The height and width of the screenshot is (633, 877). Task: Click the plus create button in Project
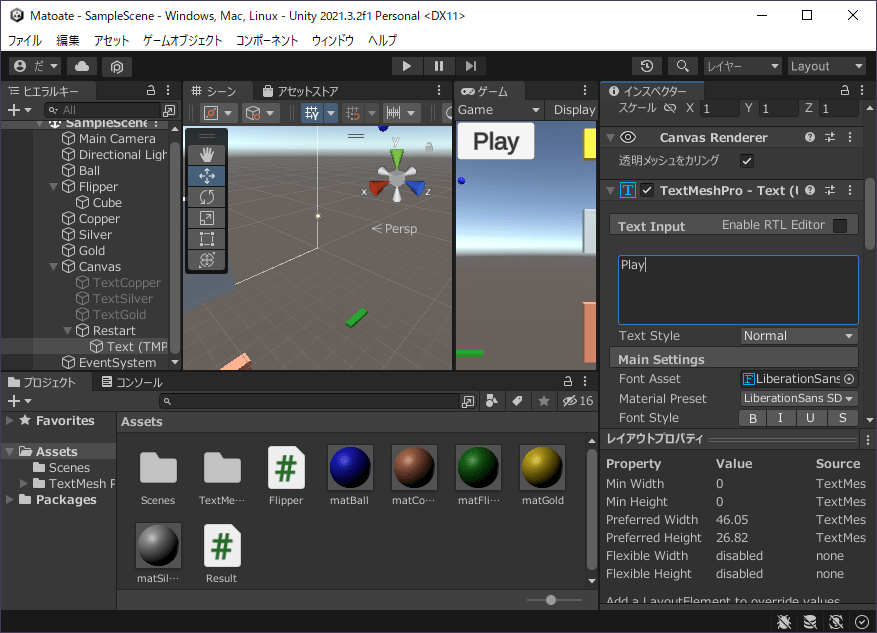(20, 401)
